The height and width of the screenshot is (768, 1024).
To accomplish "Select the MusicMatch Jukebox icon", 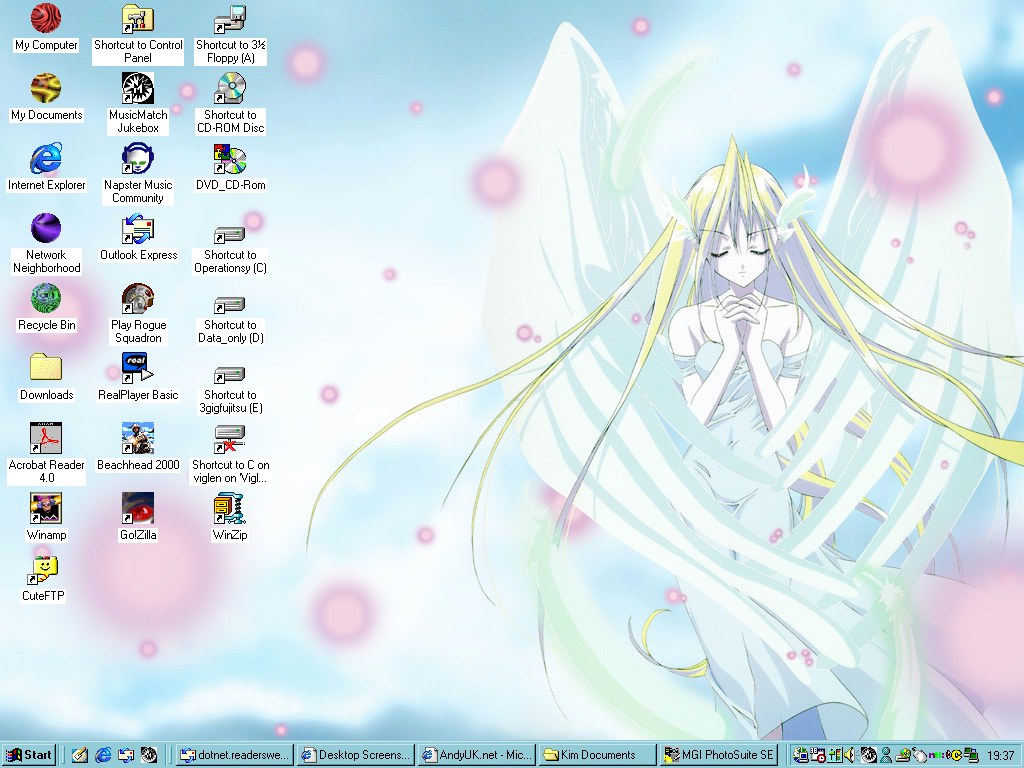I will pyautogui.click(x=138, y=89).
